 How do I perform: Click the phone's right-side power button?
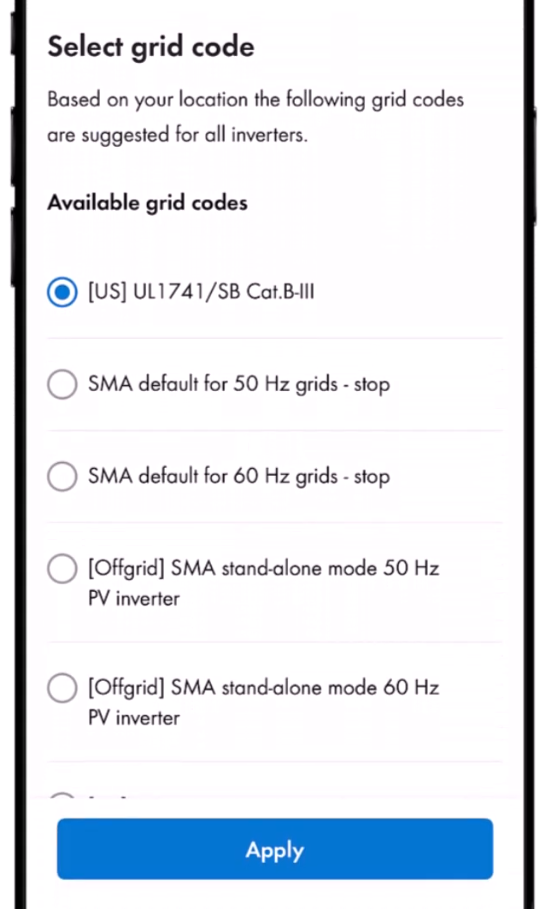[x=534, y=167]
